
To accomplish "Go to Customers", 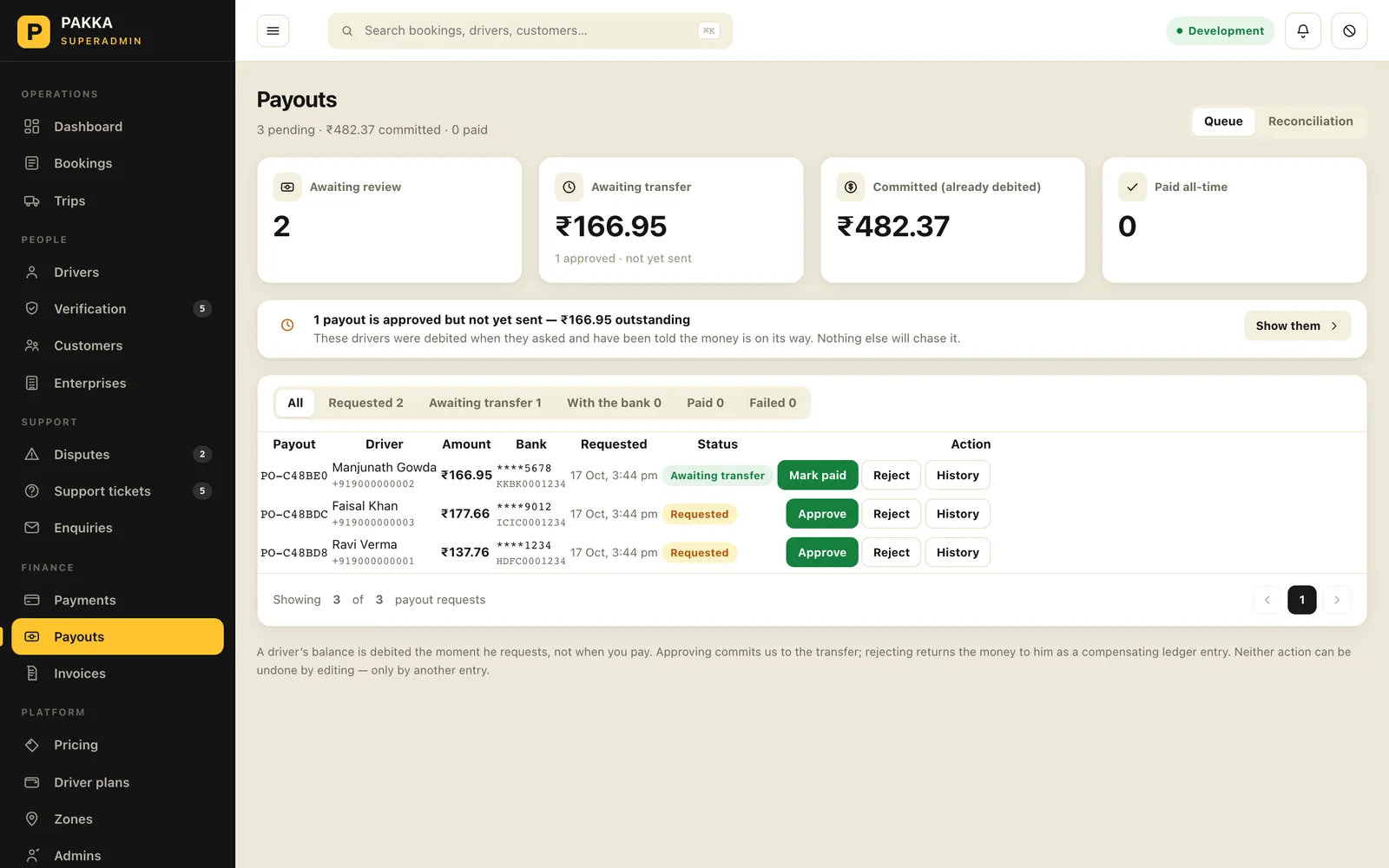I will [118, 345].
